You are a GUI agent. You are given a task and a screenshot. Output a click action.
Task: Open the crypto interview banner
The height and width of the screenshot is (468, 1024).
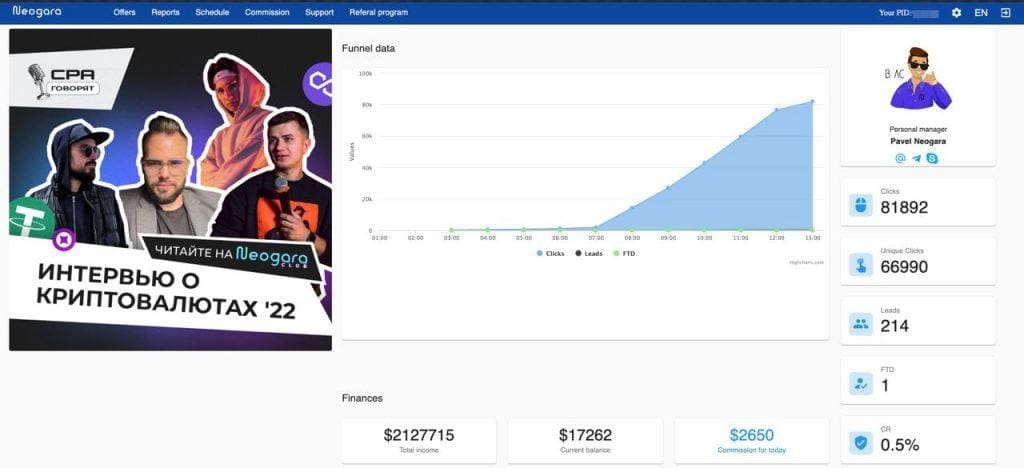click(x=170, y=189)
